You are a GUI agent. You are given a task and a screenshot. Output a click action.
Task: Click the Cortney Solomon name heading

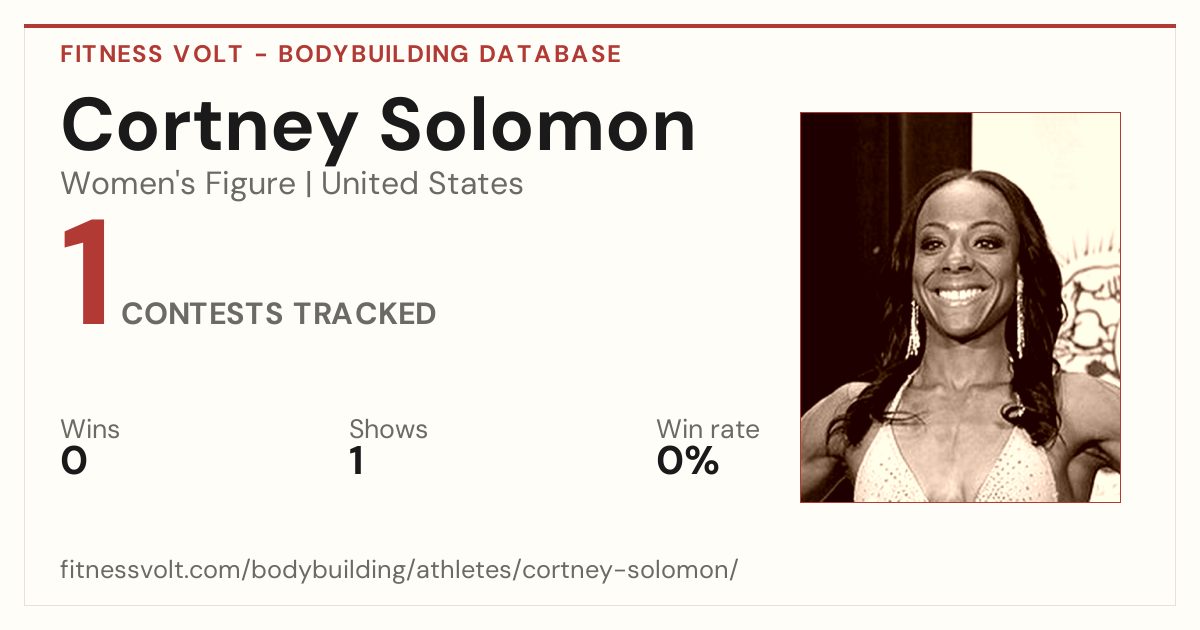pyautogui.click(x=379, y=127)
